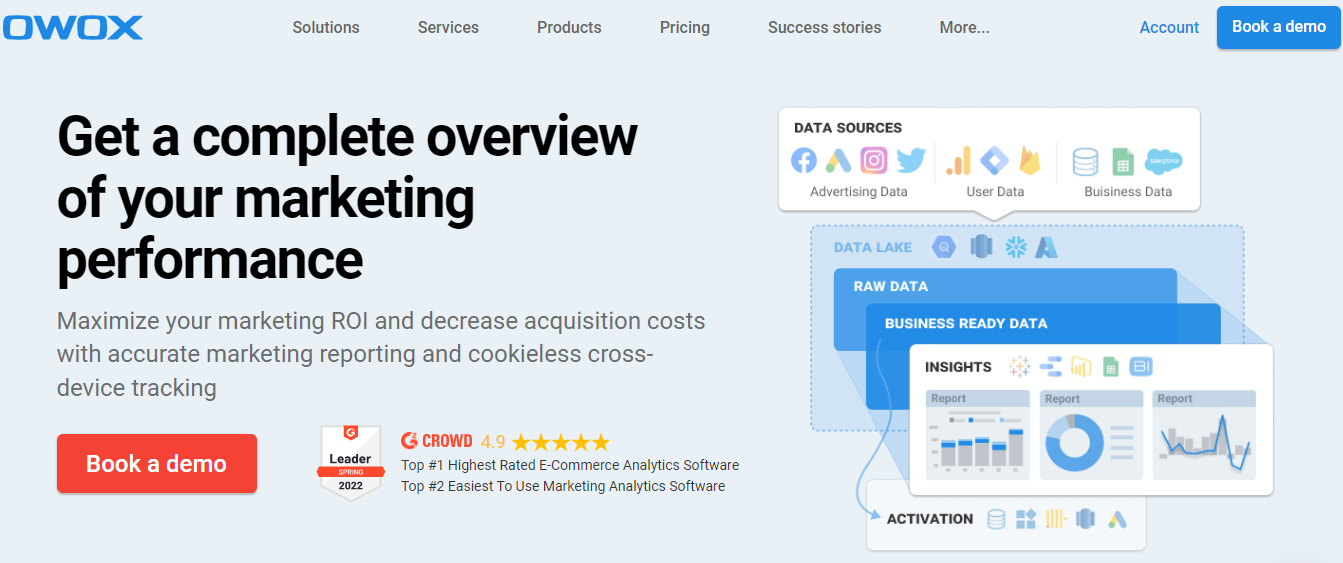Click the G2 Leader Spring 2022 badge
1343x563 pixels.
click(x=351, y=462)
